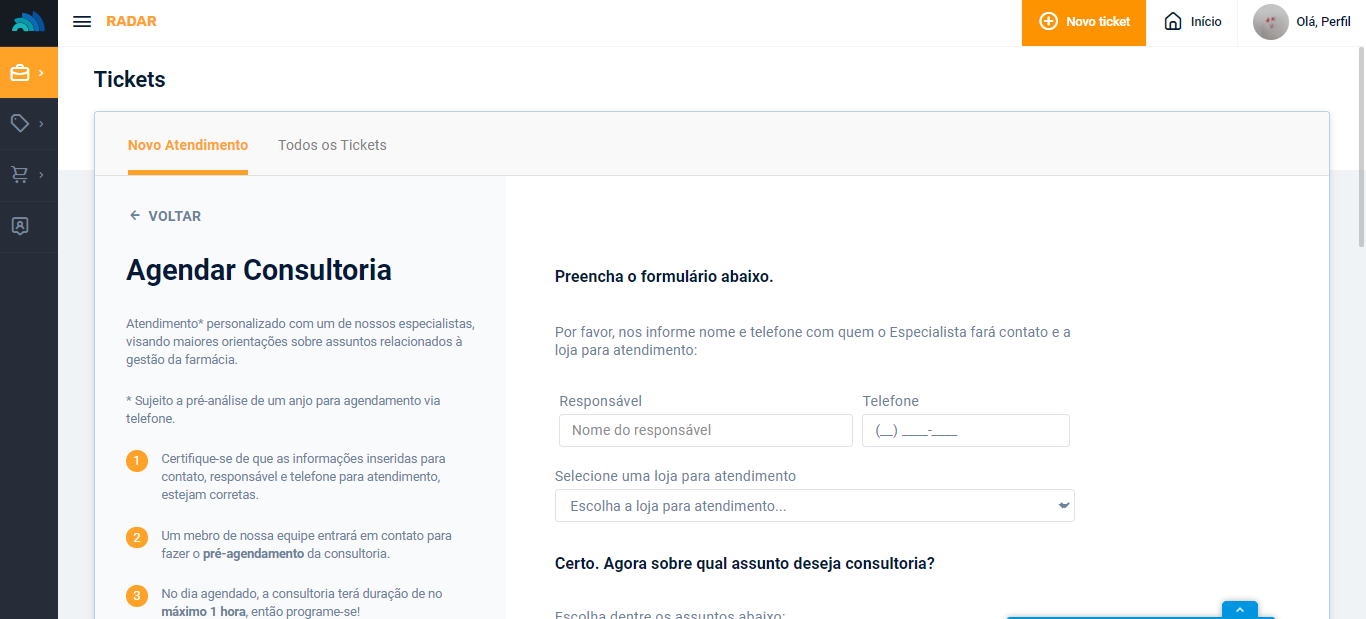1366x619 pixels.
Task: Click the RADAR title in the header
Action: click(131, 22)
